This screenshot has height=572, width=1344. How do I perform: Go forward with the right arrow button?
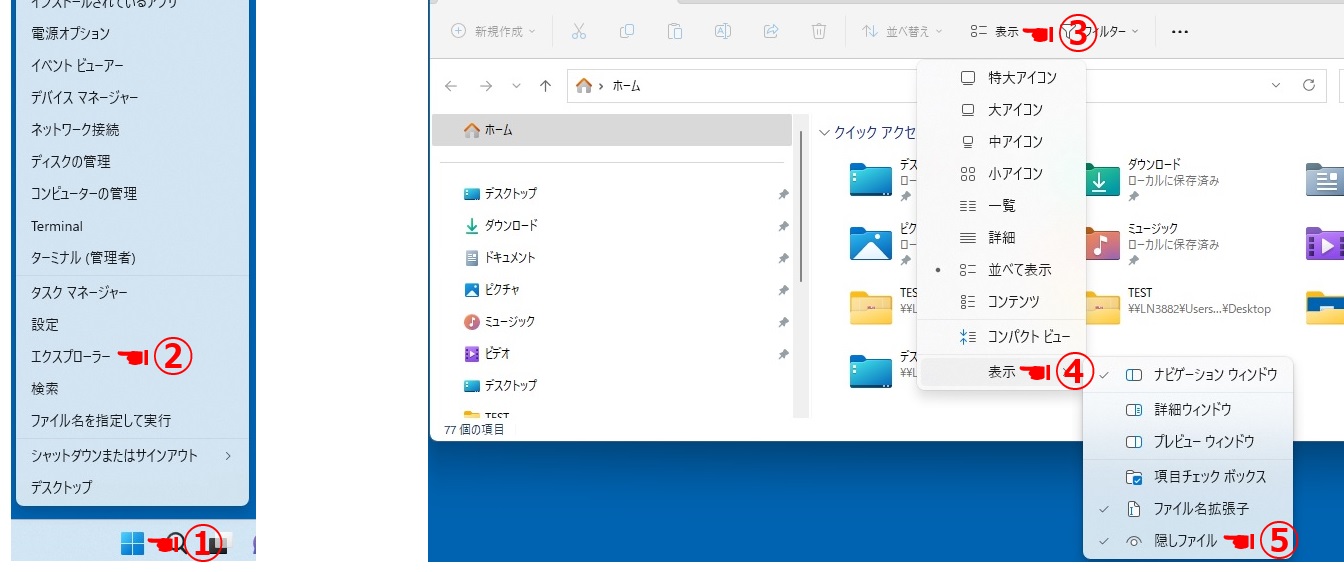click(x=486, y=86)
